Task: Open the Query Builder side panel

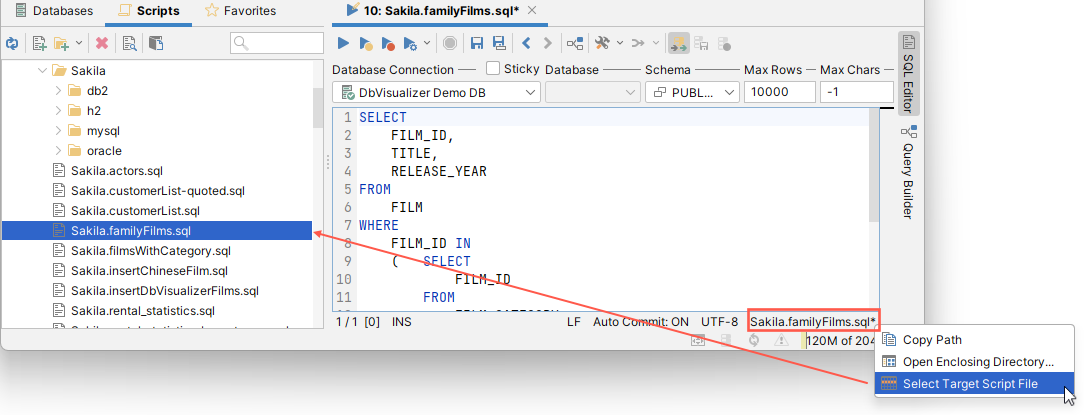Action: tap(908, 170)
